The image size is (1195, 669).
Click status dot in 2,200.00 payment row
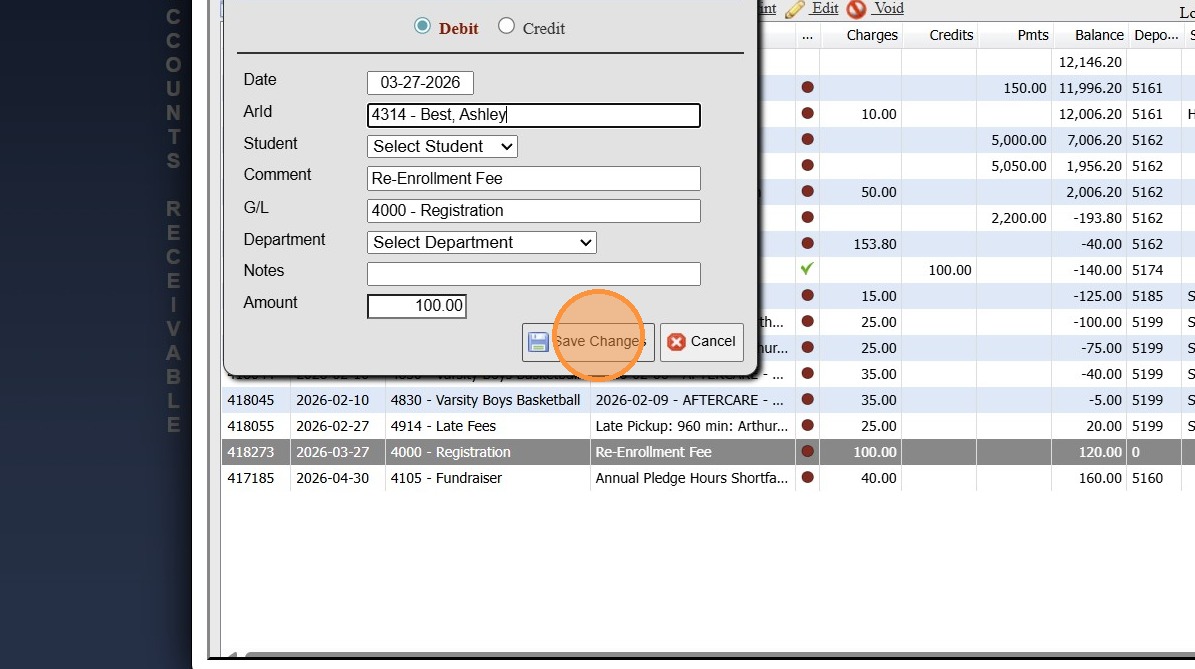coord(808,217)
